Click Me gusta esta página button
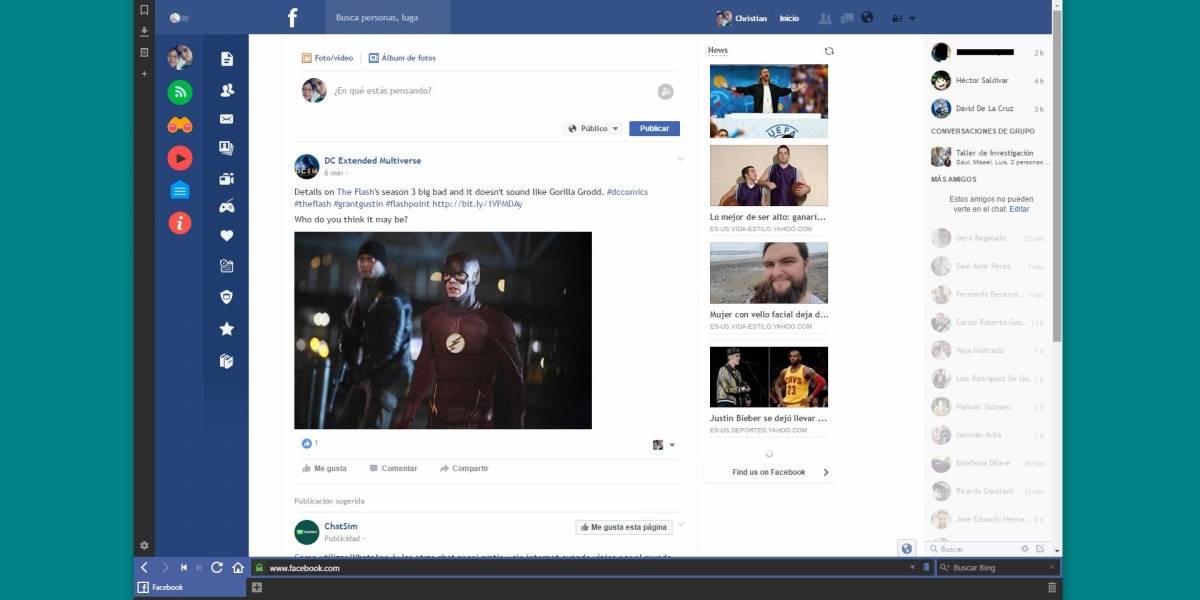 point(623,527)
